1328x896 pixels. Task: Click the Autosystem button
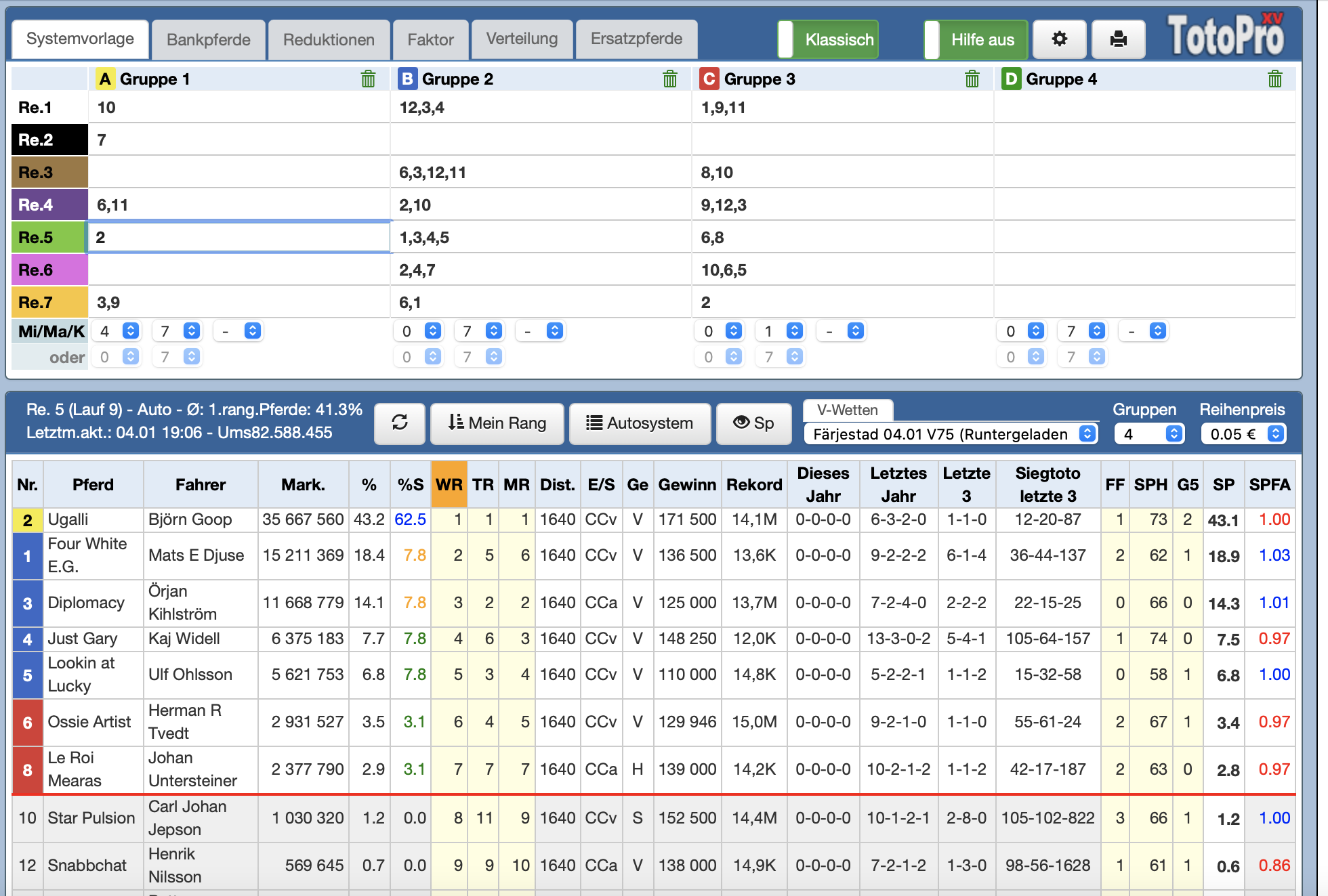click(640, 423)
